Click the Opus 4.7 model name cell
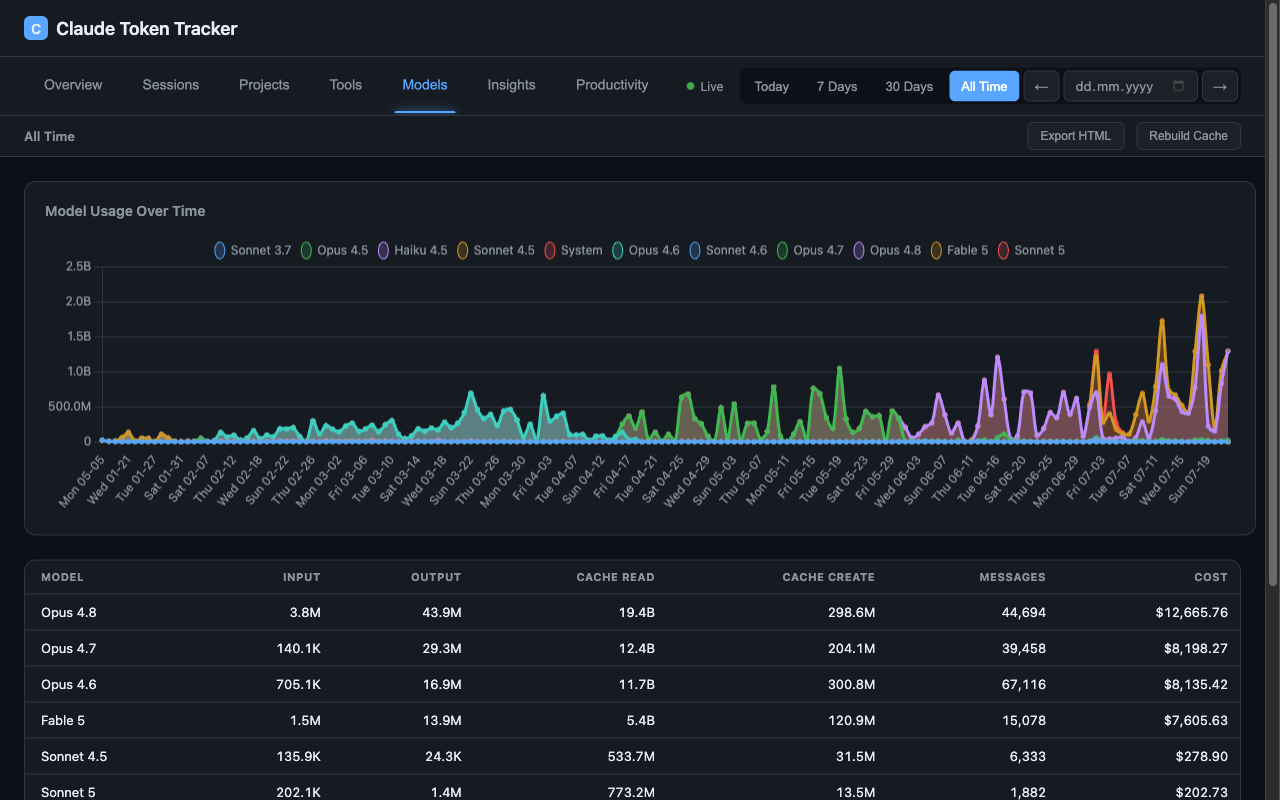The image size is (1280, 800). [69, 648]
